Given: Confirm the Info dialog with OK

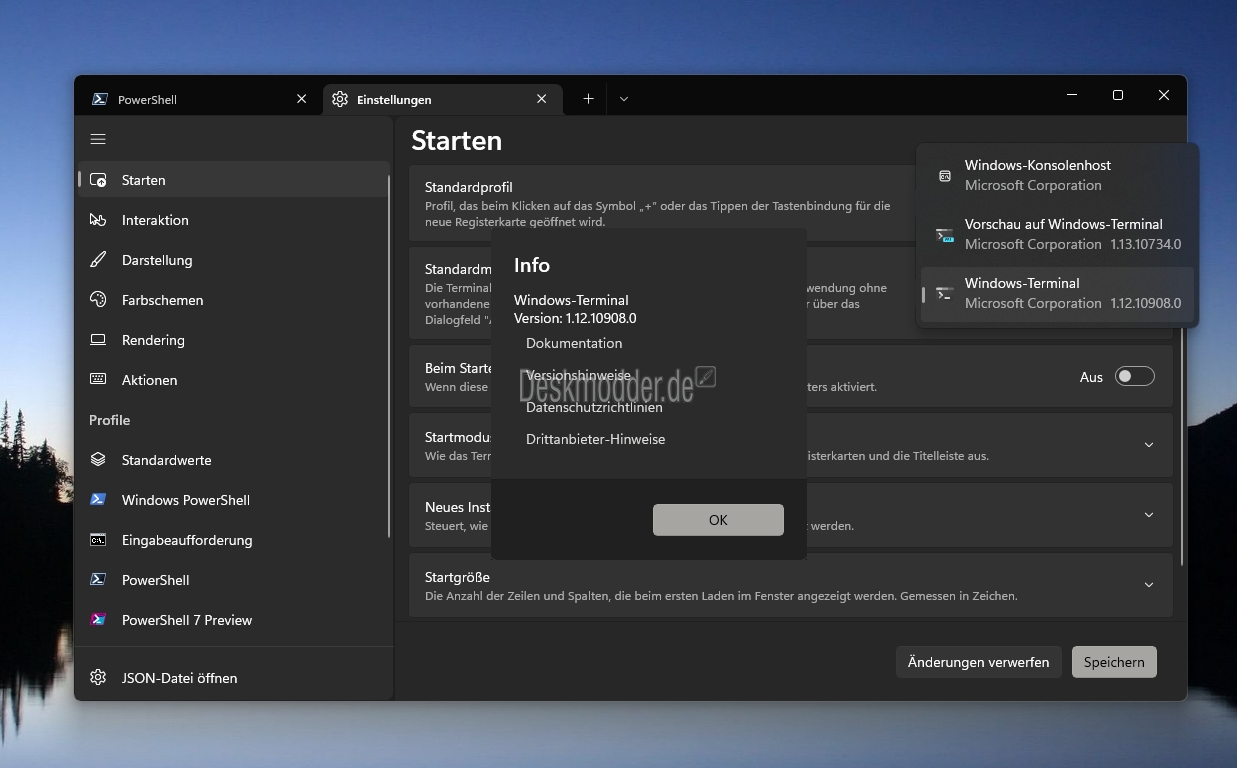Looking at the screenshot, I should [x=718, y=520].
